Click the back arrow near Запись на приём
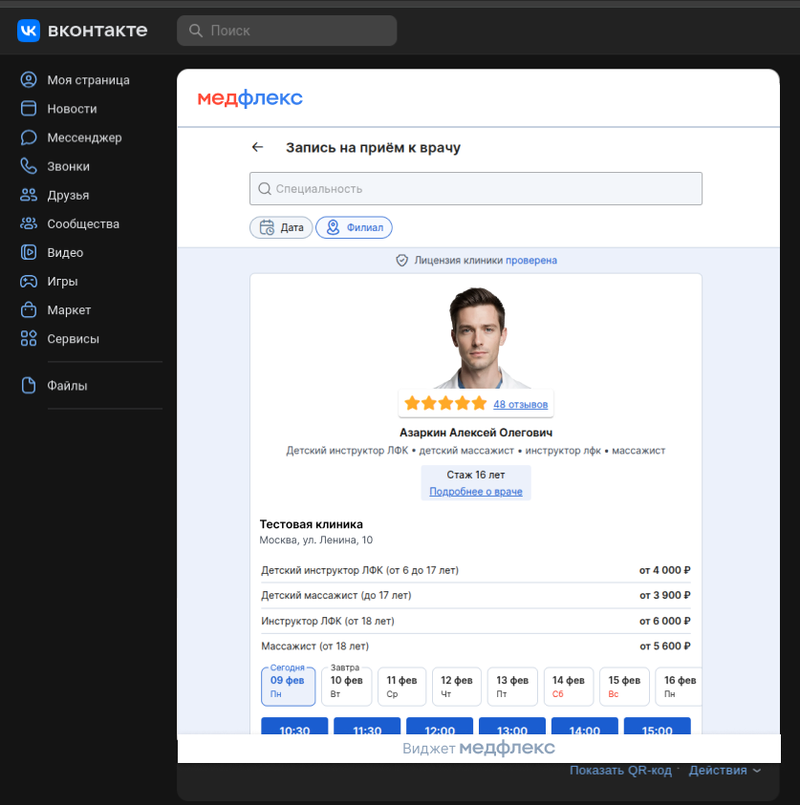This screenshot has height=805, width=800. click(x=258, y=147)
